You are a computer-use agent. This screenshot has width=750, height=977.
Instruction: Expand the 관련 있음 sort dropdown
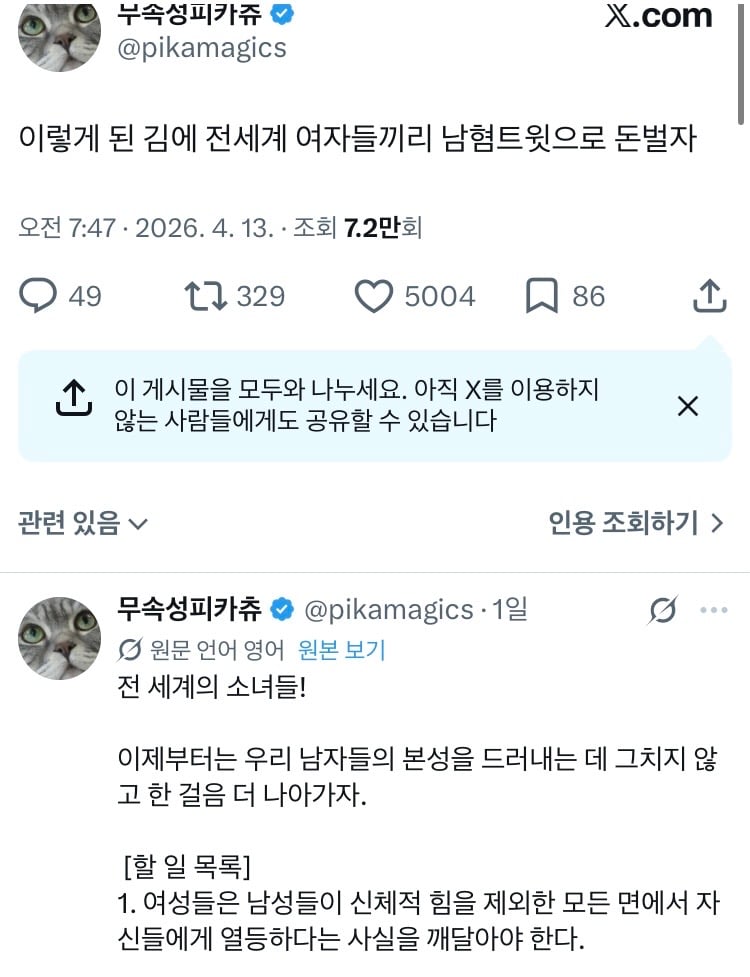(x=83, y=523)
